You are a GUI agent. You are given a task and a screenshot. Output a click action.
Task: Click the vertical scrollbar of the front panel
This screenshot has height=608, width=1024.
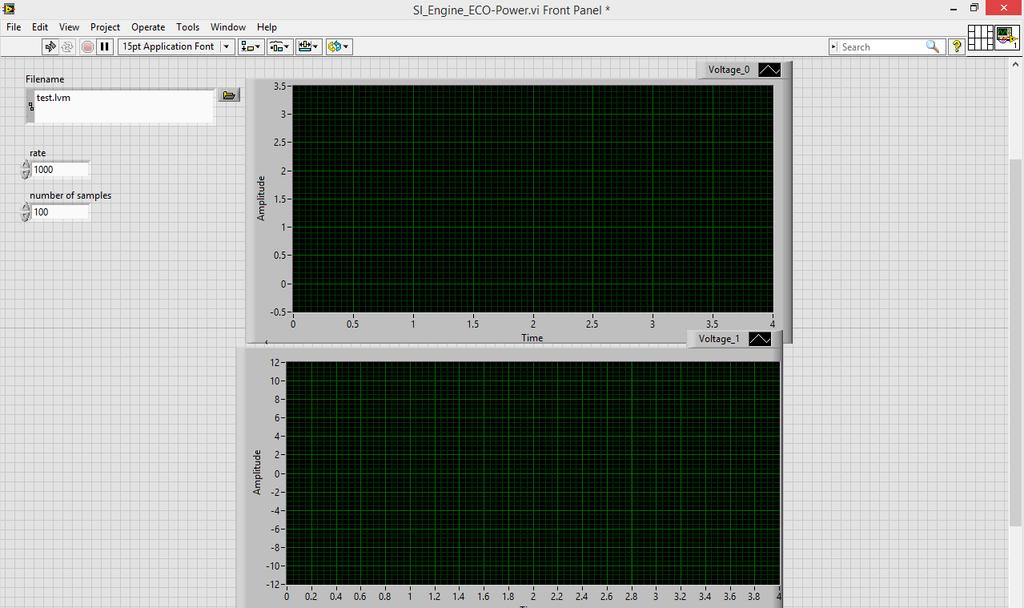pyautogui.click(x=1015, y=342)
